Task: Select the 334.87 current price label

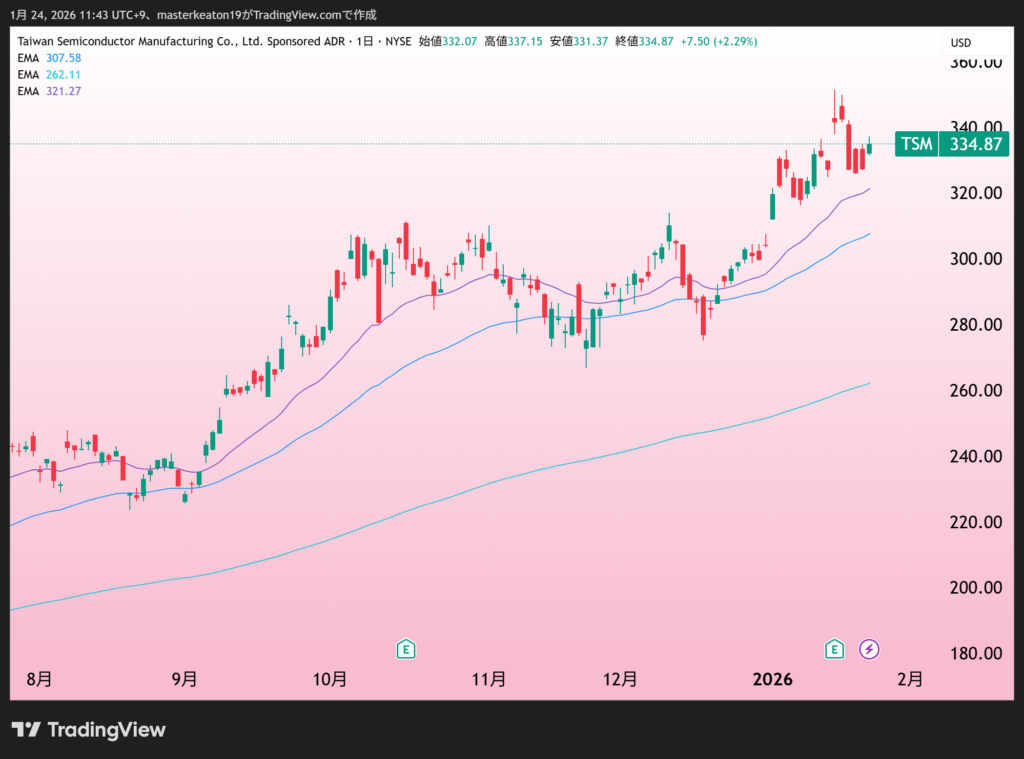Action: coord(975,144)
